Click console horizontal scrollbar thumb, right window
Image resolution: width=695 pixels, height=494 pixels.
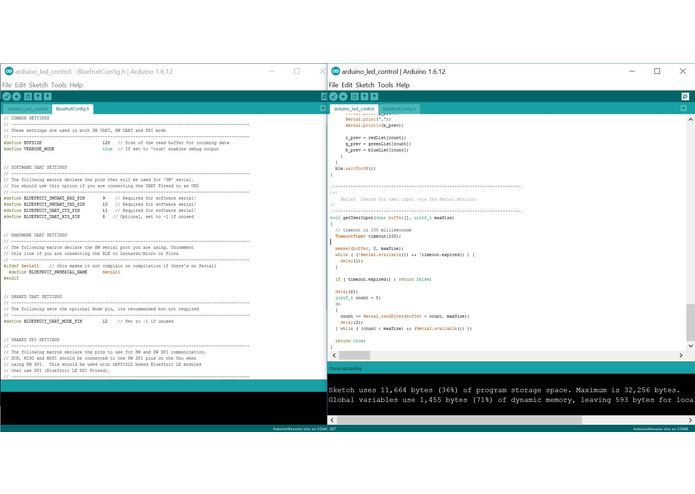point(459,420)
